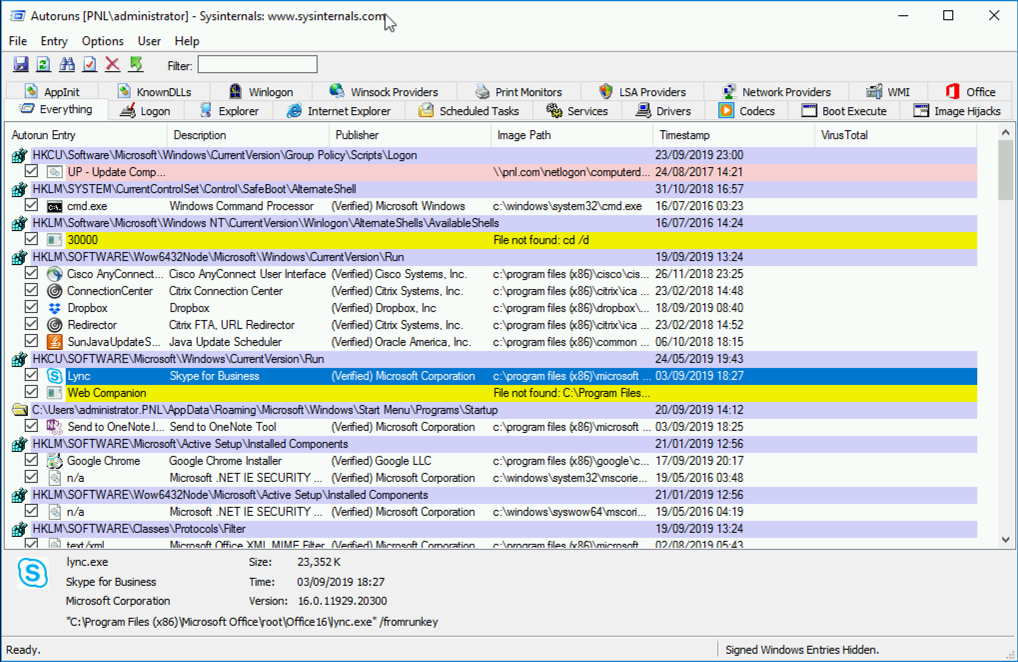Click the Autoruns title bar app icon

[18, 16]
